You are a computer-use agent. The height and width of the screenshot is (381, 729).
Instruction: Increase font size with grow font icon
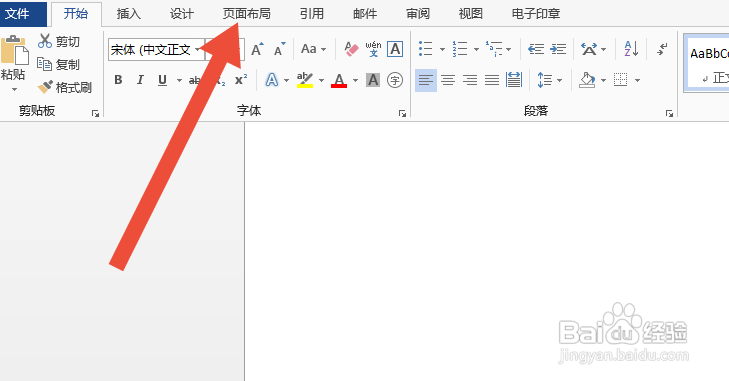(x=257, y=49)
